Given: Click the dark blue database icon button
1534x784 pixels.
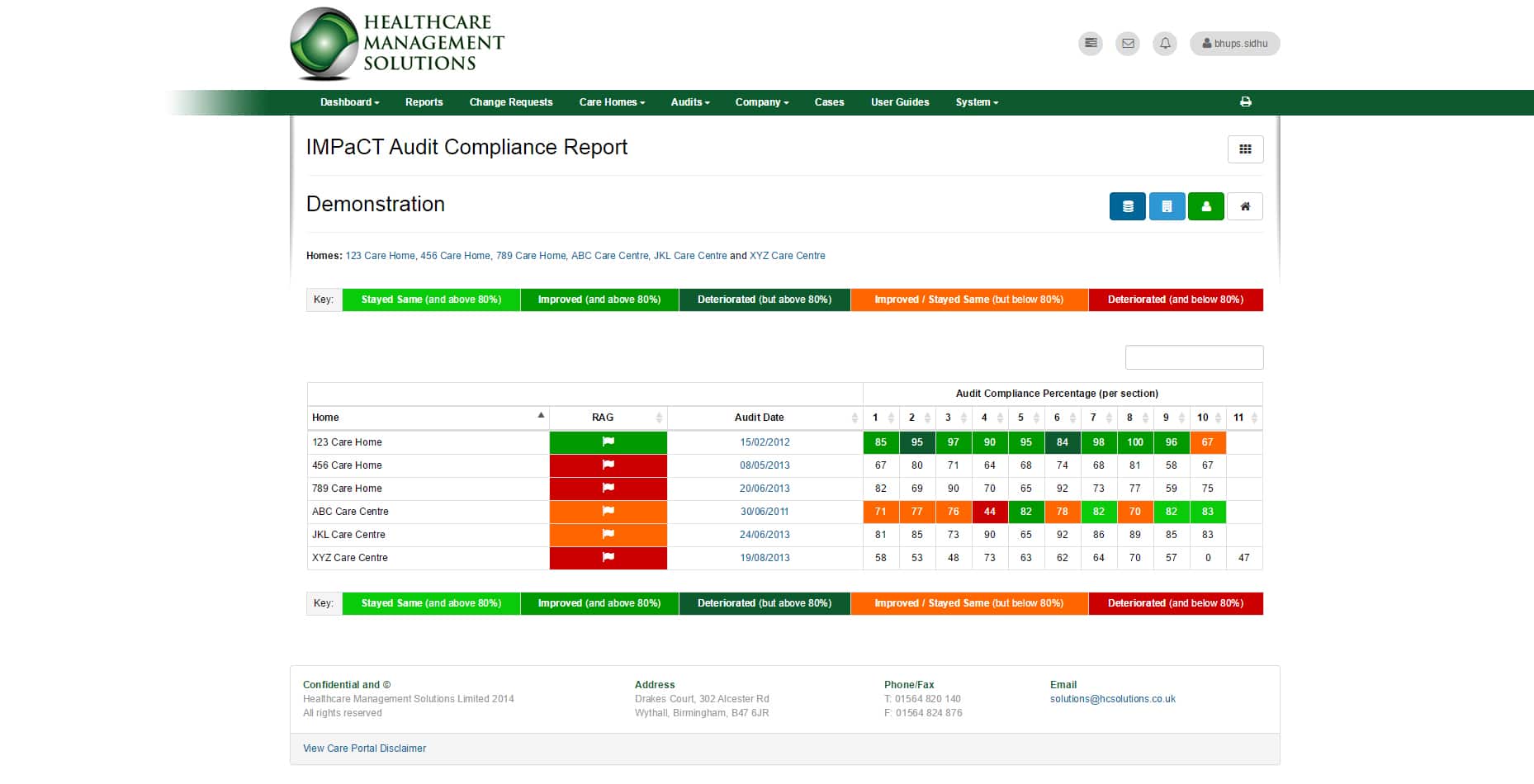Looking at the screenshot, I should (1127, 206).
